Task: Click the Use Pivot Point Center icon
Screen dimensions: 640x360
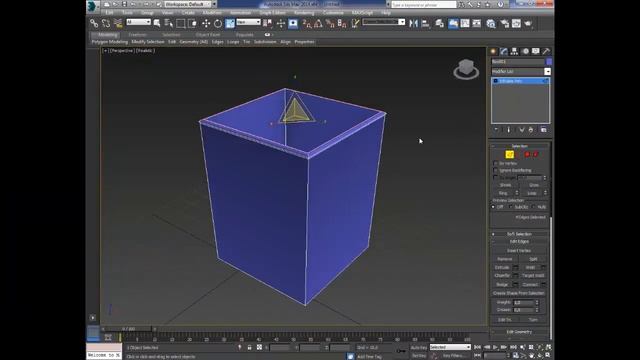Action: coord(268,23)
